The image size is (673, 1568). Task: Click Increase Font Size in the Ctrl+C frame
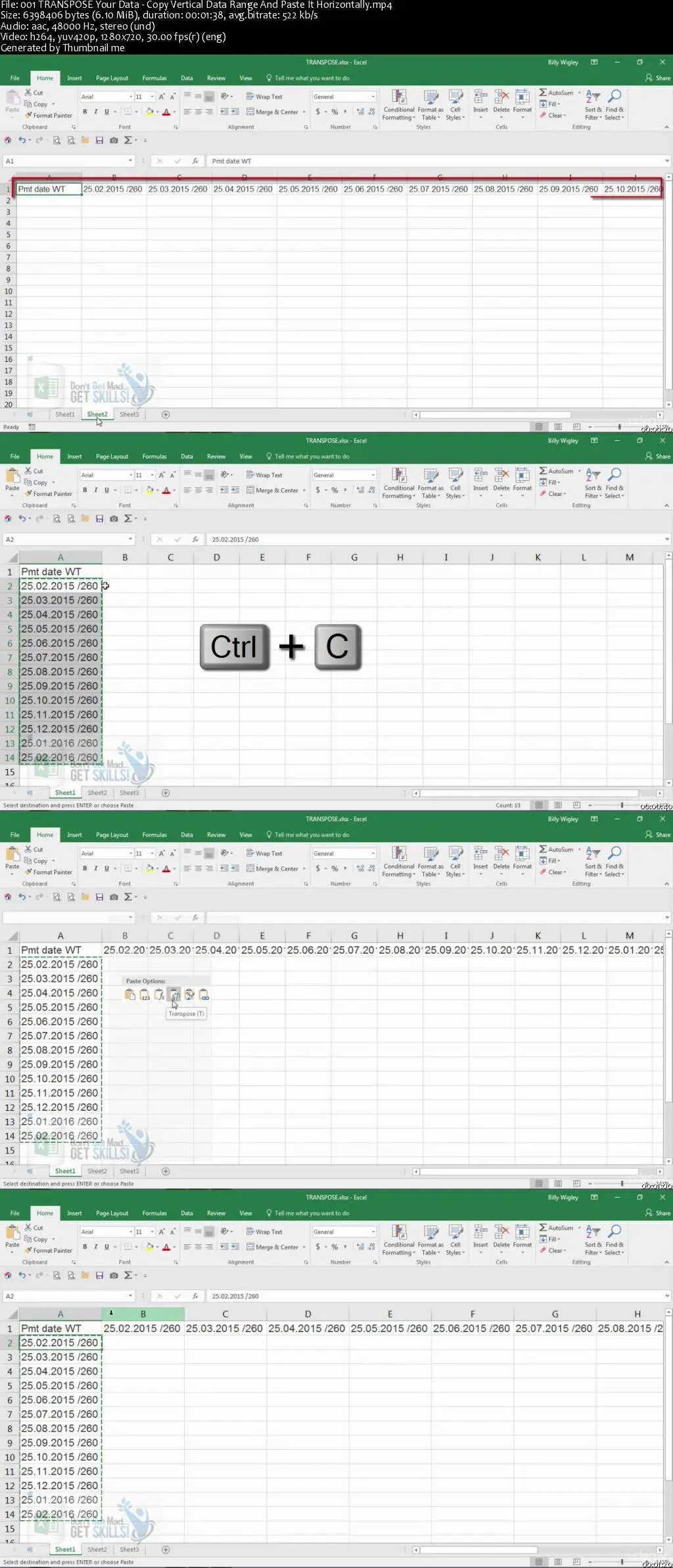[162, 475]
